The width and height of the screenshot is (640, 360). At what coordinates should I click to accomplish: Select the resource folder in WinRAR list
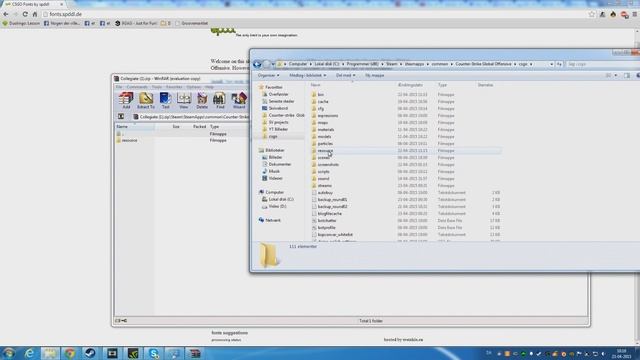(x=129, y=140)
